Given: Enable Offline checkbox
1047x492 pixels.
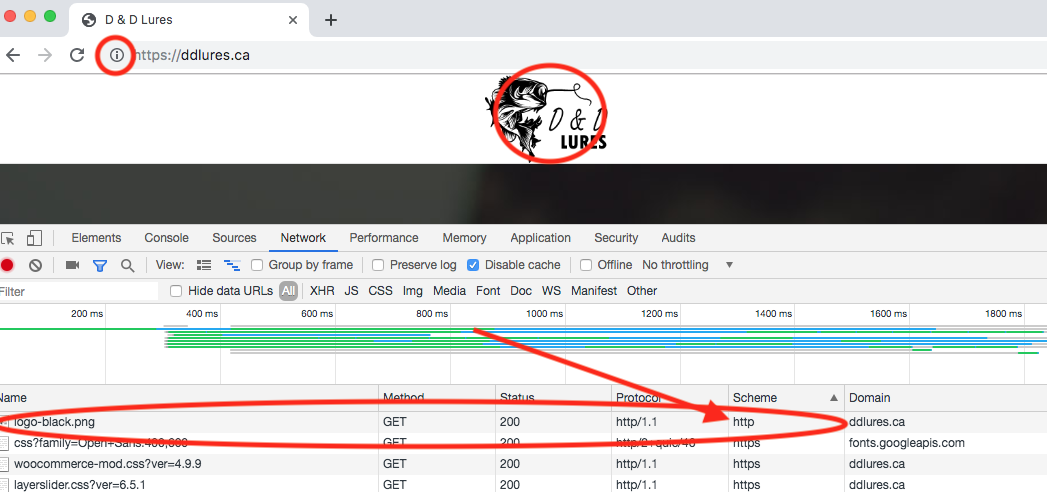Looking at the screenshot, I should (586, 265).
